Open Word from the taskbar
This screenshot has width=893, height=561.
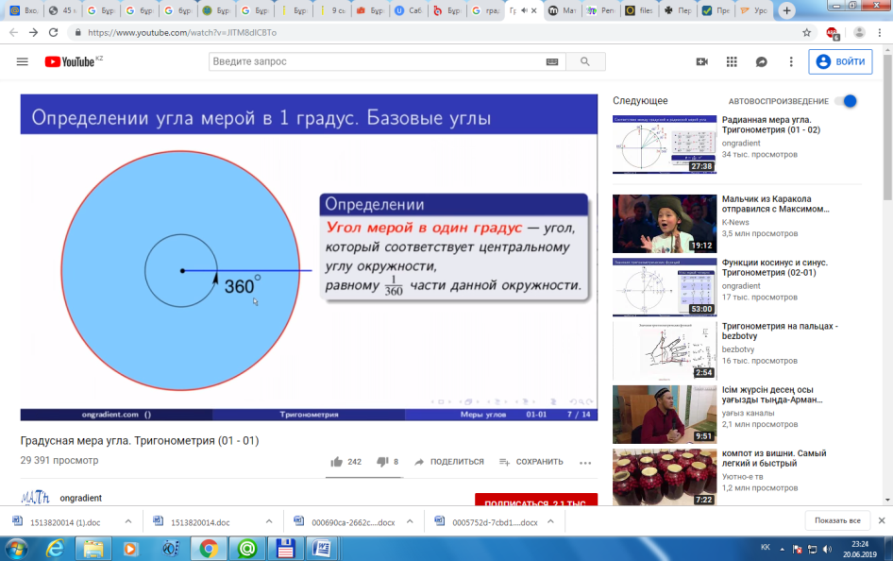click(x=322, y=548)
